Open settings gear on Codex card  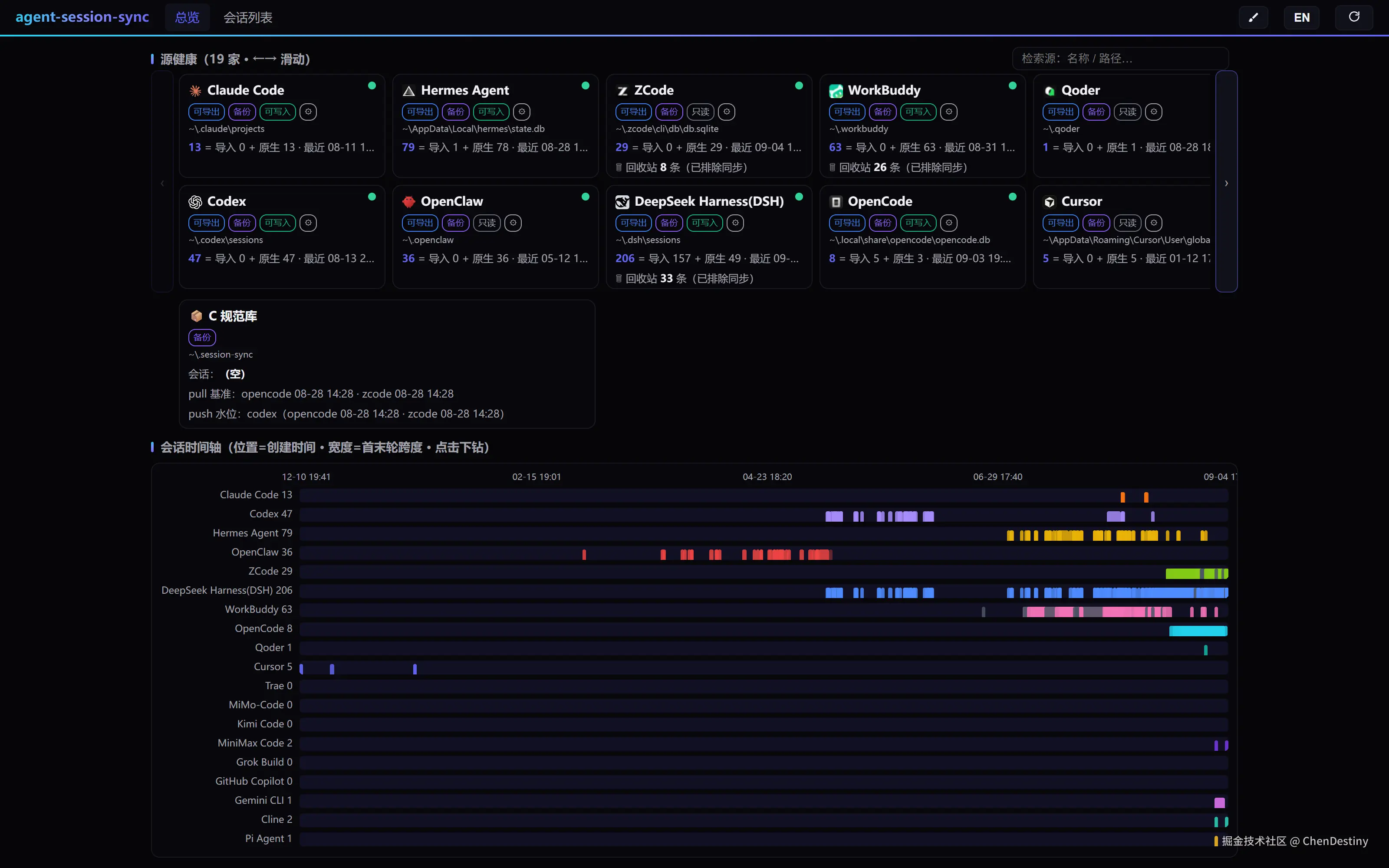tap(308, 223)
